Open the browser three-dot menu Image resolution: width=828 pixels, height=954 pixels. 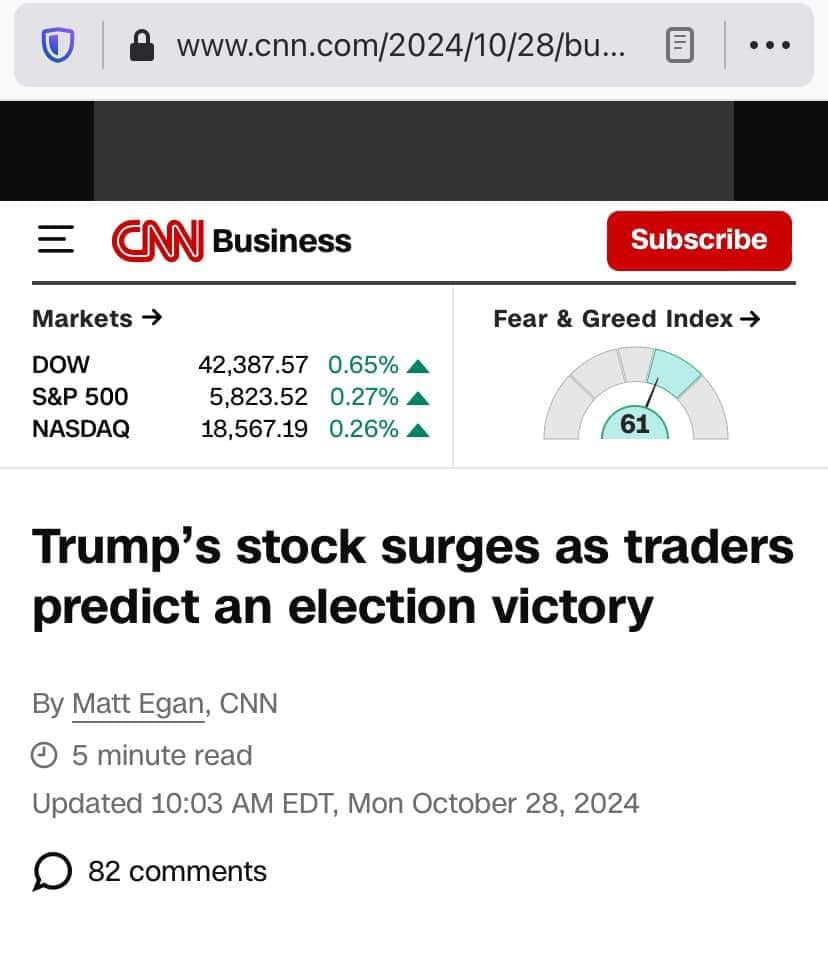tap(770, 45)
